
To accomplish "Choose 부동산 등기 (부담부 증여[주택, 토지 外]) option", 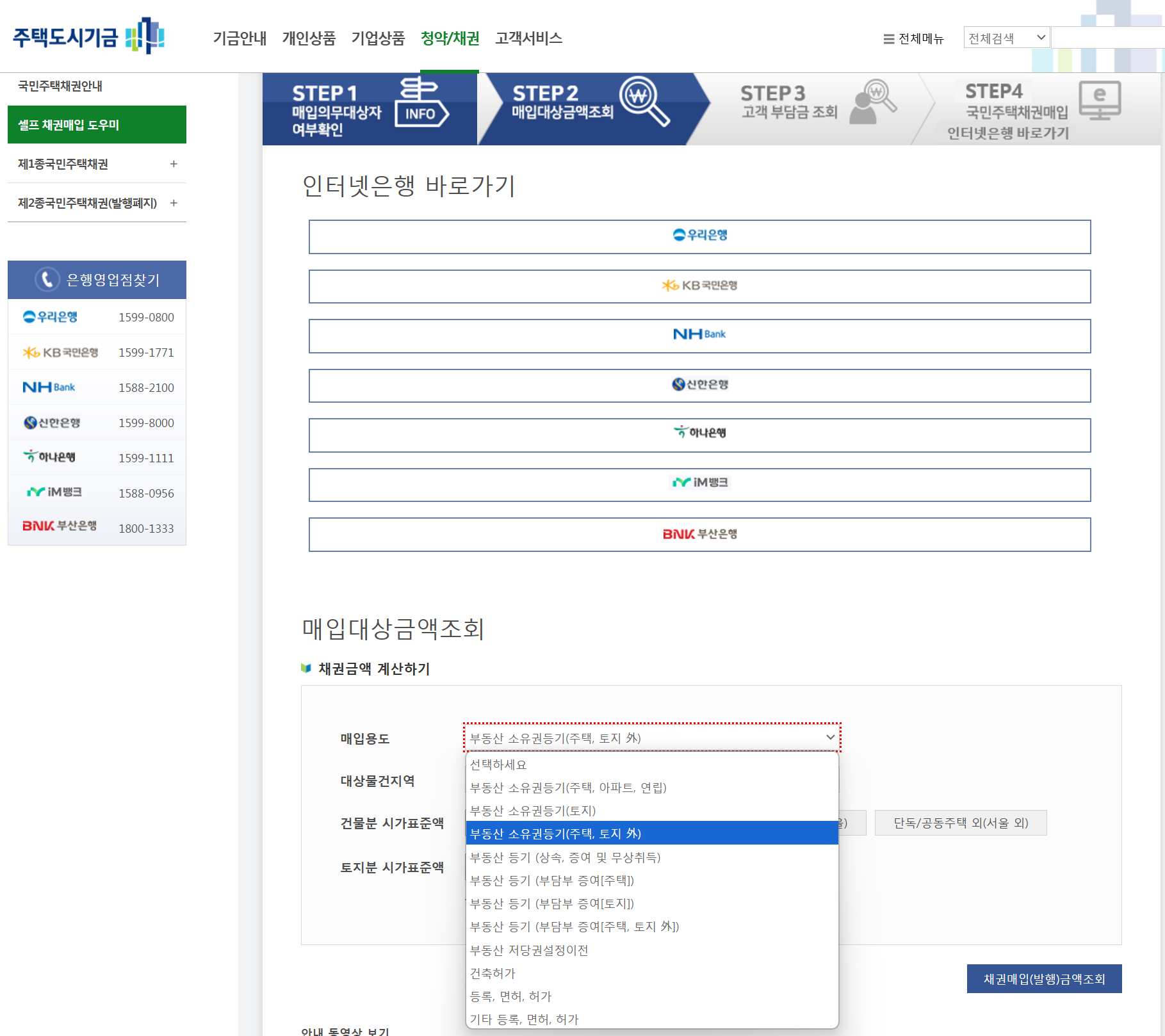I will (x=652, y=927).
